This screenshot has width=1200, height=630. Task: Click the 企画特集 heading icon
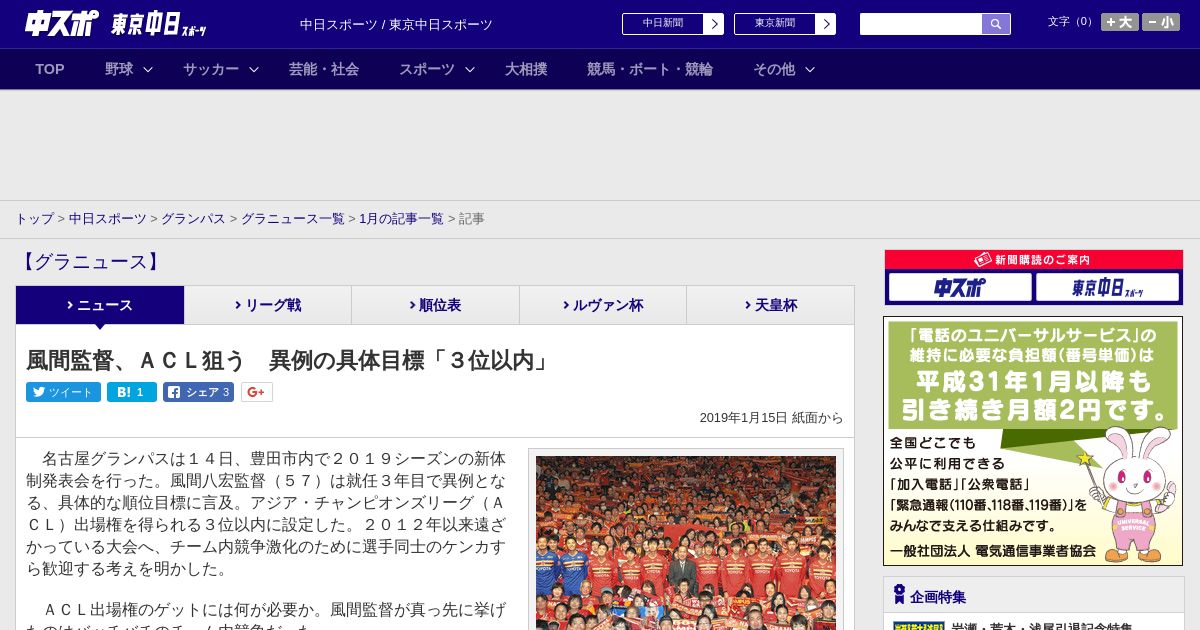899,595
